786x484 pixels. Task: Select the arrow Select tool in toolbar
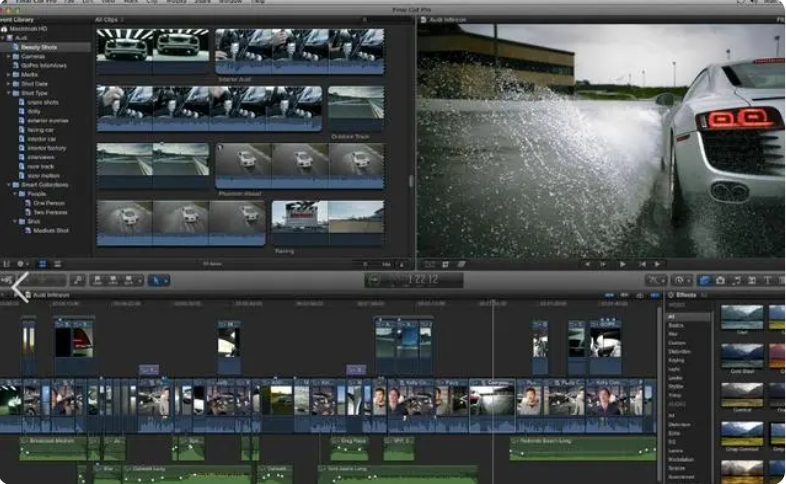point(156,280)
